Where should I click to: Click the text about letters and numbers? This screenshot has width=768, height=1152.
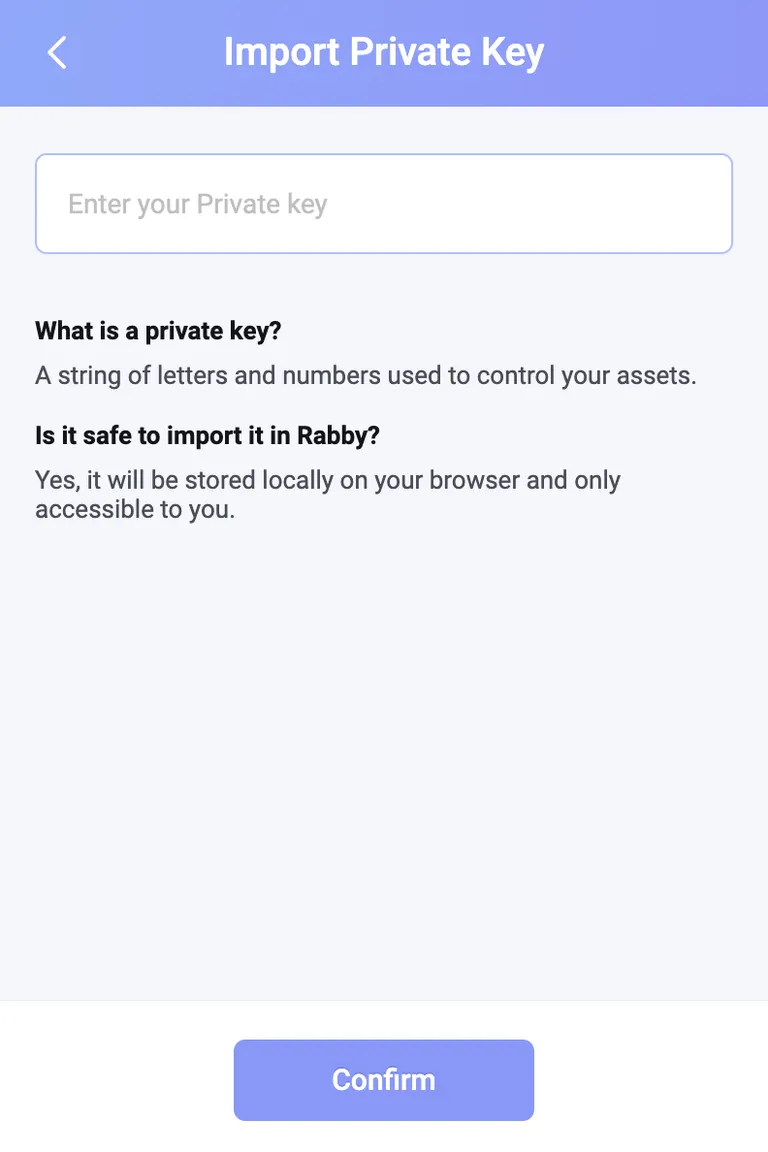click(x=365, y=375)
